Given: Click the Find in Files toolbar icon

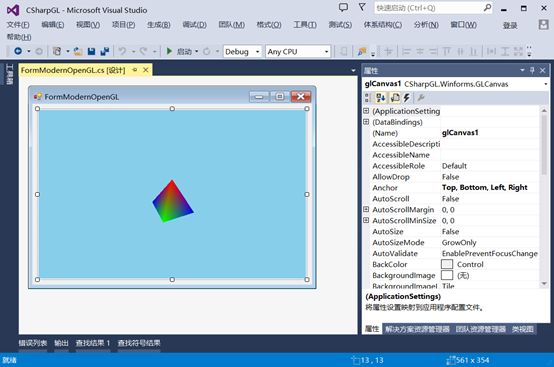Looking at the screenshot, I should point(362,52).
